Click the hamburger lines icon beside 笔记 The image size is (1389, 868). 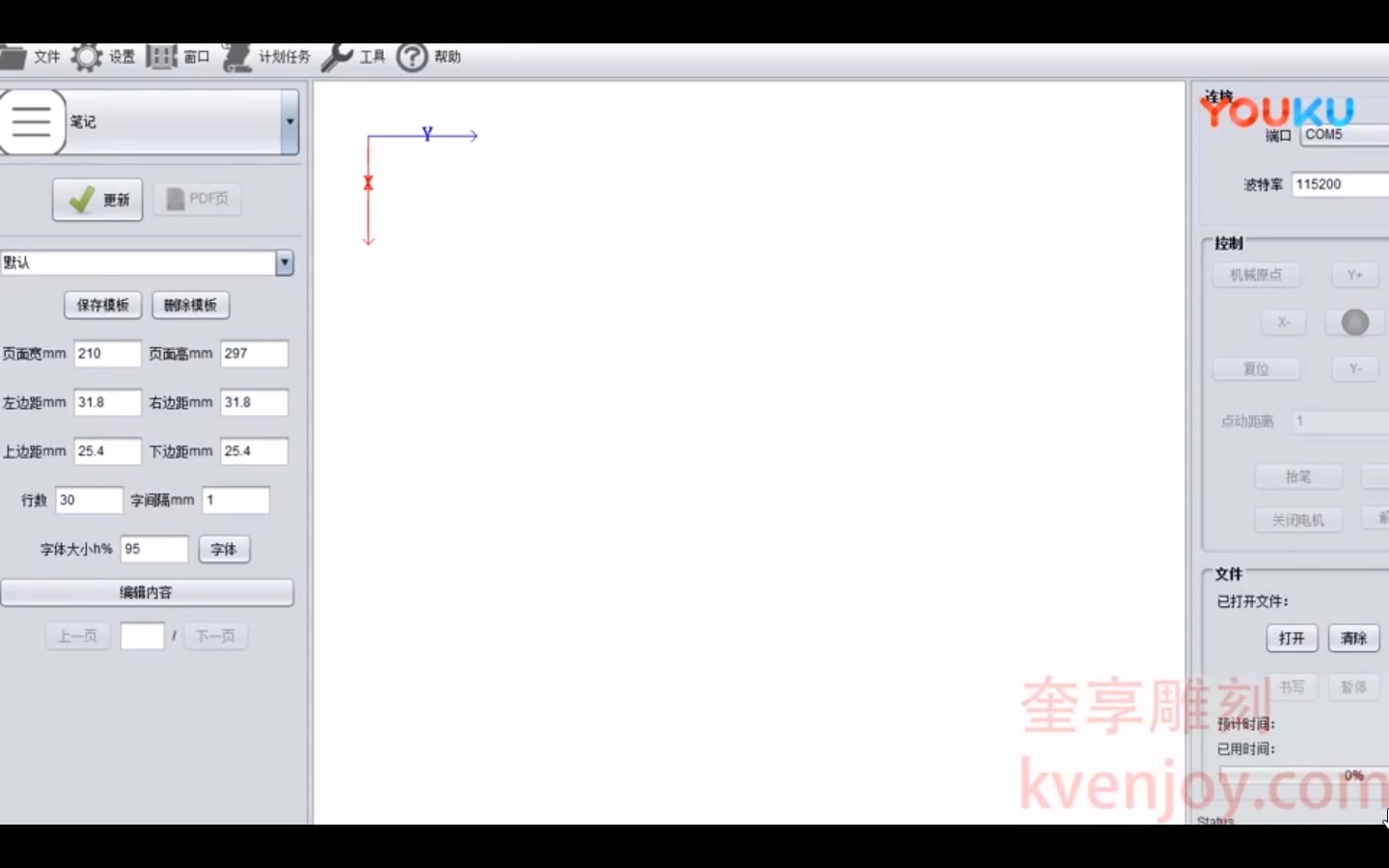32,122
